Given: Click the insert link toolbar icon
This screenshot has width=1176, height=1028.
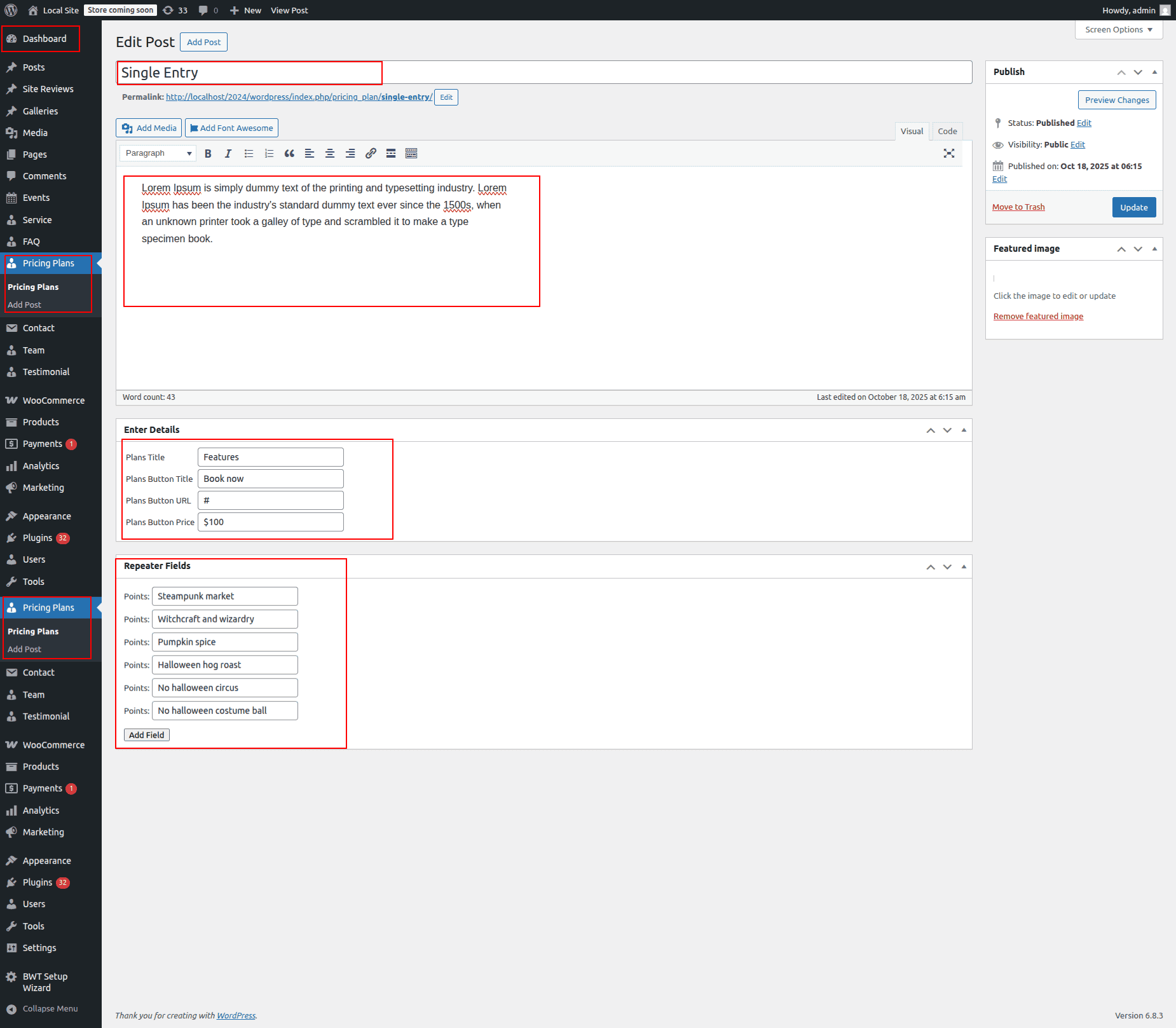Looking at the screenshot, I should point(371,153).
